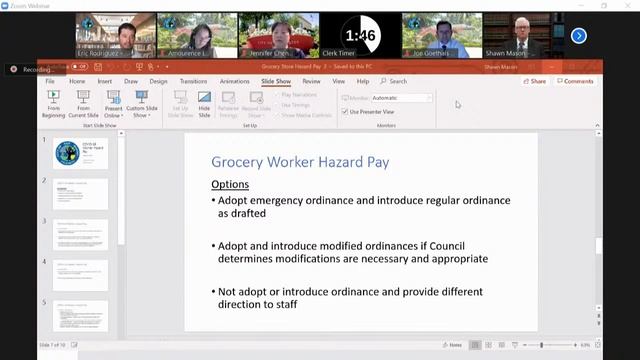The height and width of the screenshot is (360, 640).
Task: Click the Touch/Mouse Mode icon
Action: [151, 67]
